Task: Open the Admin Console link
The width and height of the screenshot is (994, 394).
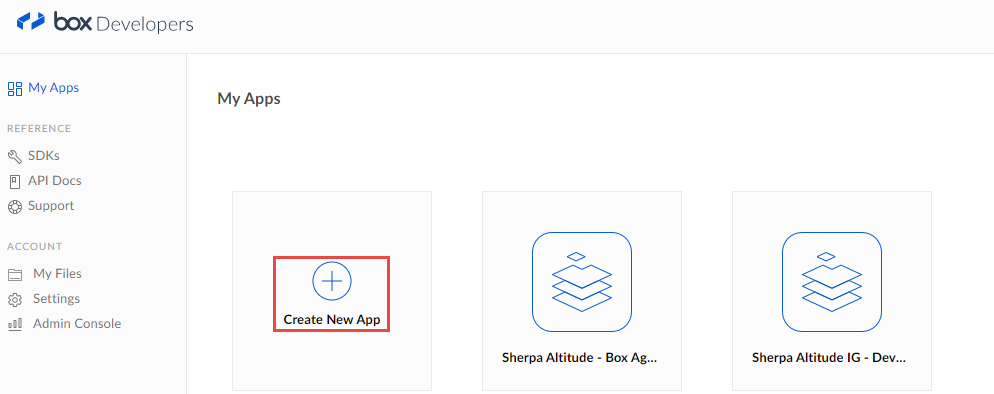Action: tap(77, 324)
